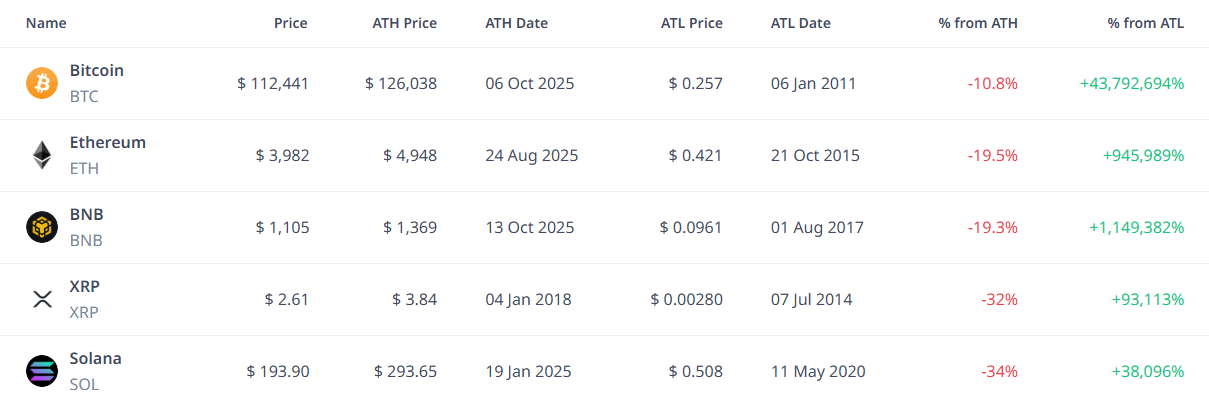Image resolution: width=1209 pixels, height=407 pixels.
Task: Click the BTC ticker symbol text
Action: pyautogui.click(x=84, y=97)
